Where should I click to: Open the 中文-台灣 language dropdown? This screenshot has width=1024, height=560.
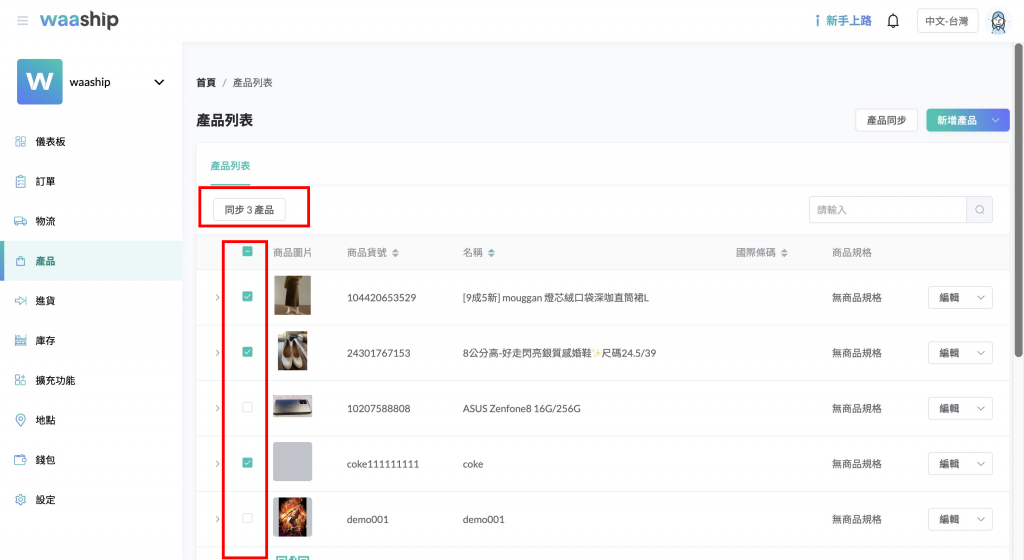click(947, 21)
